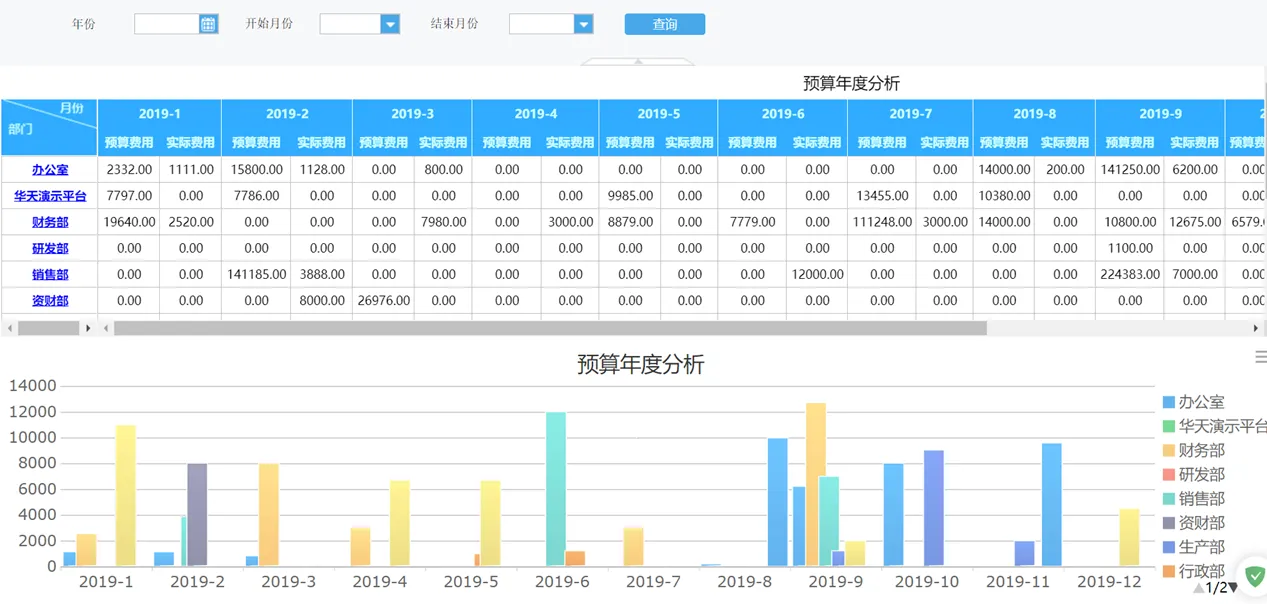This screenshot has width=1267, height=604.
Task: Toggle 办公室 series in chart legend
Action: pos(1200,402)
